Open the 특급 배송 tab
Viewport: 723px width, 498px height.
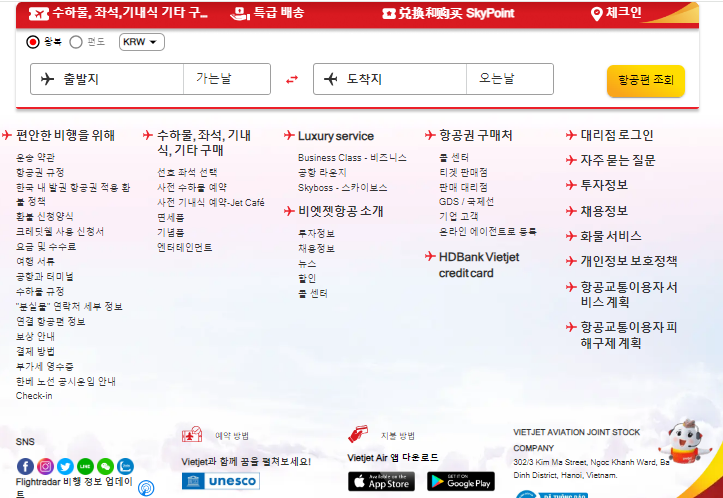(267, 13)
